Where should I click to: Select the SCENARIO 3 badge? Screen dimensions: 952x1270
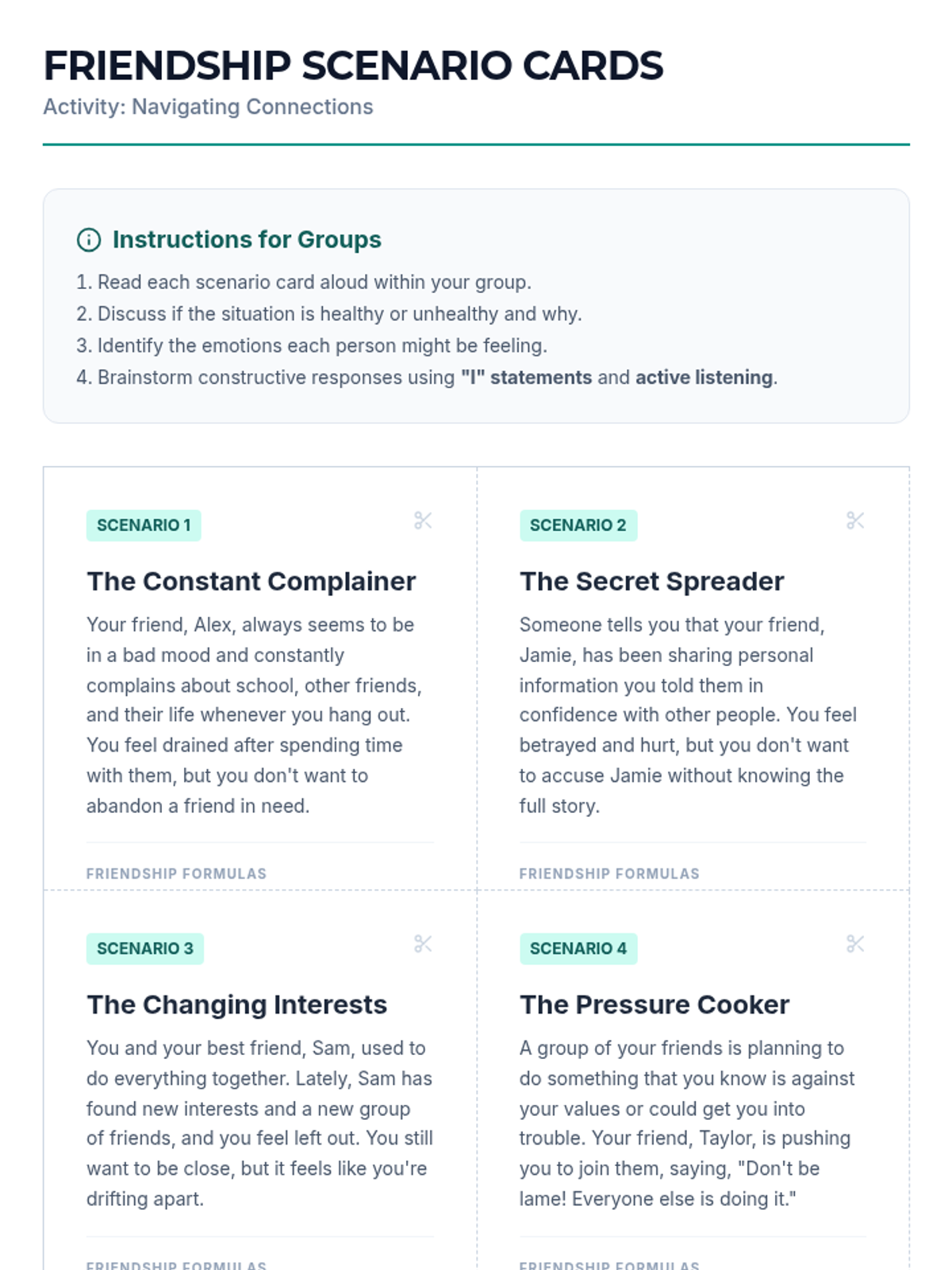(x=145, y=949)
